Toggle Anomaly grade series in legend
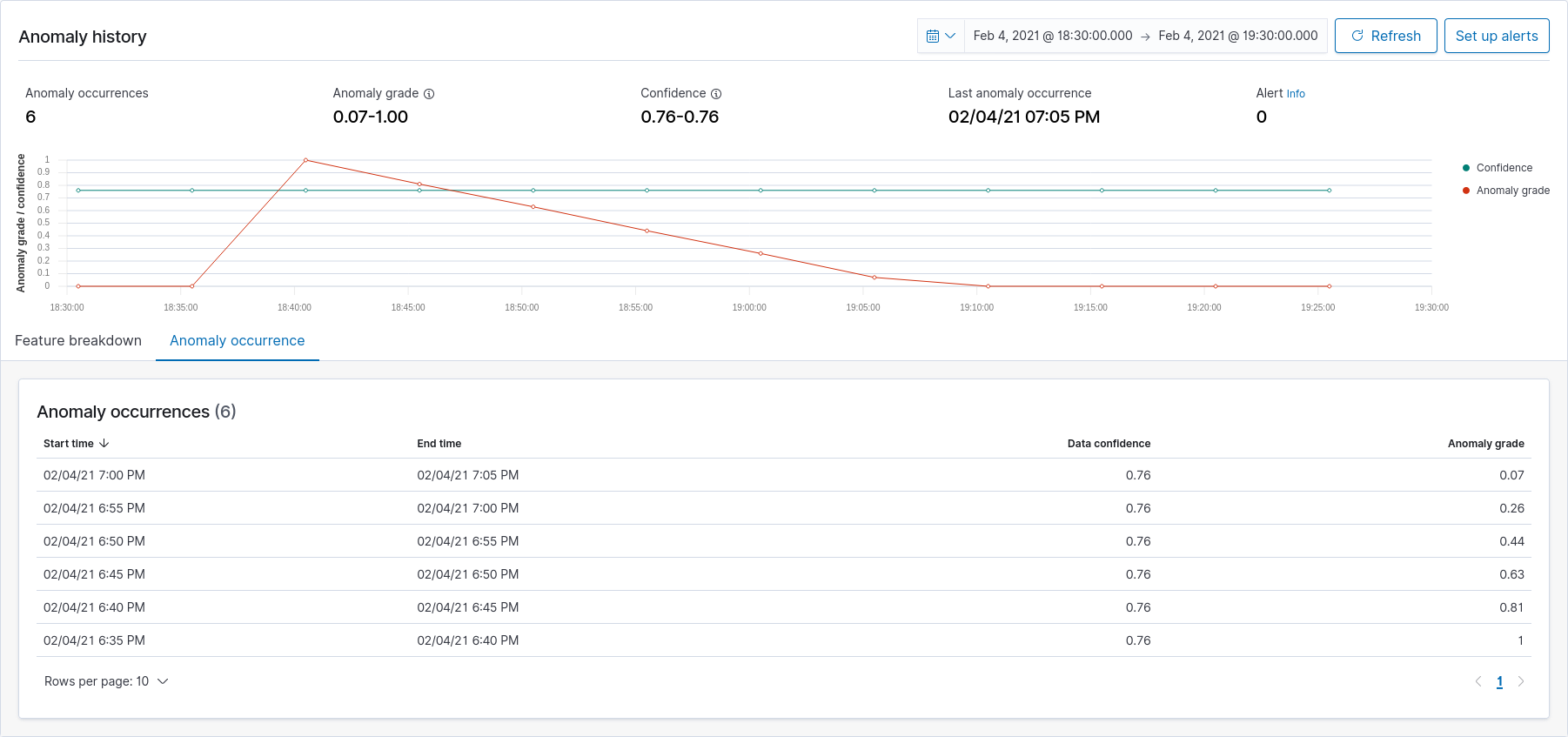Image resolution: width=1568 pixels, height=737 pixels. click(1512, 191)
